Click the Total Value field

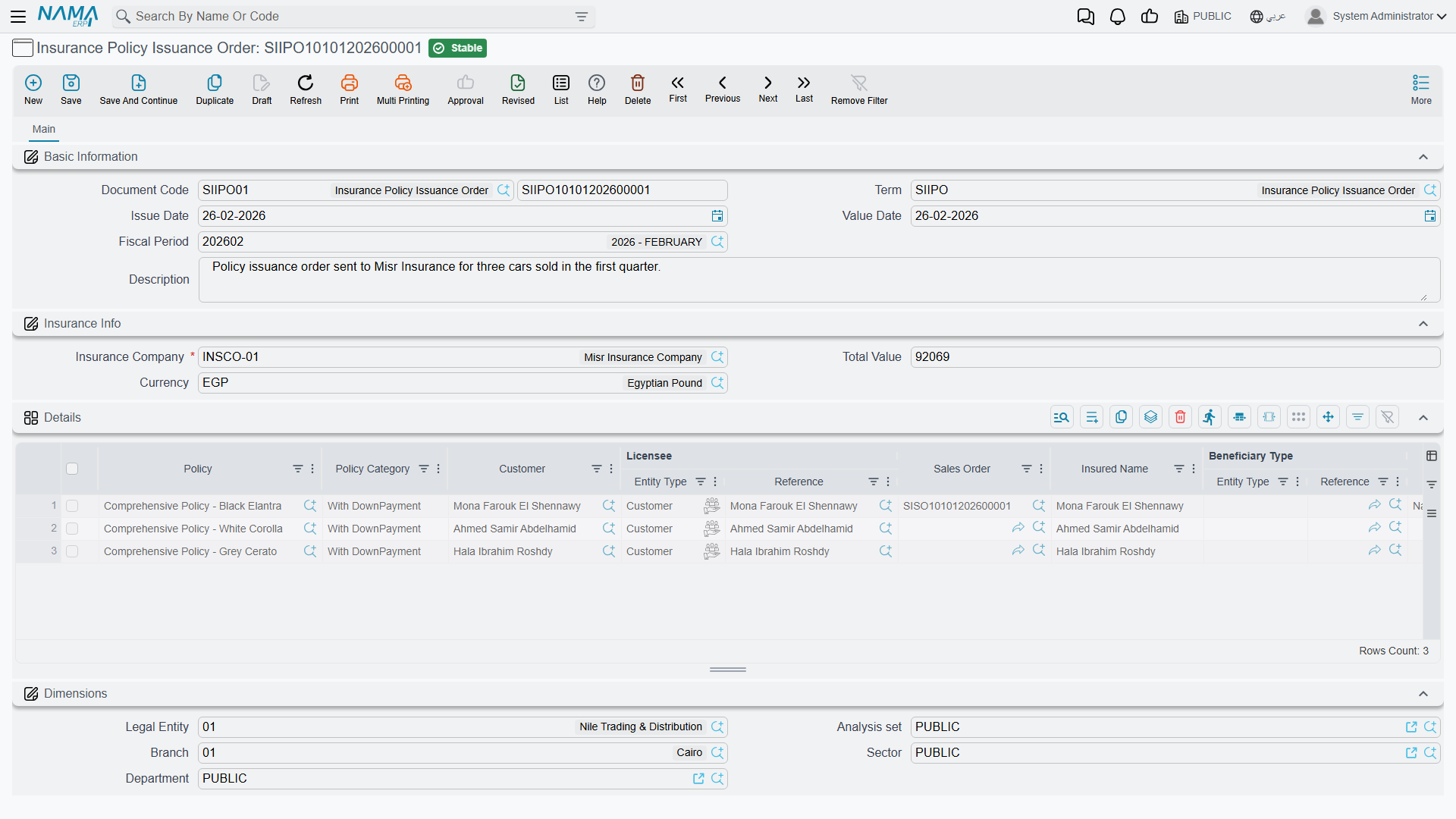coord(1175,357)
